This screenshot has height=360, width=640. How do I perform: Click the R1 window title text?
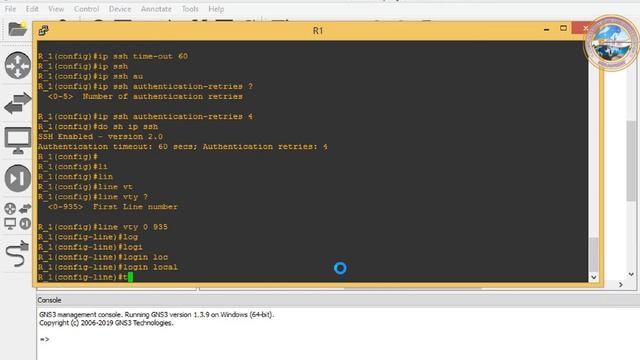coord(318,31)
